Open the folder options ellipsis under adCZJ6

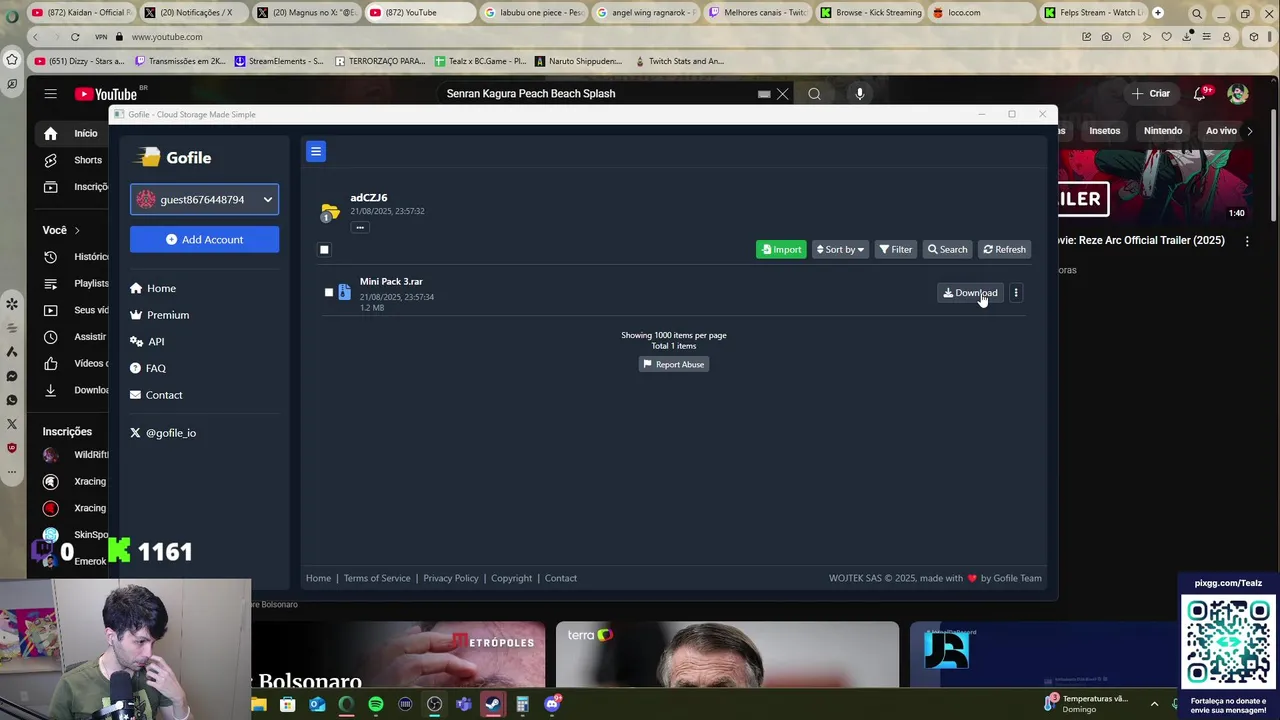(x=360, y=227)
